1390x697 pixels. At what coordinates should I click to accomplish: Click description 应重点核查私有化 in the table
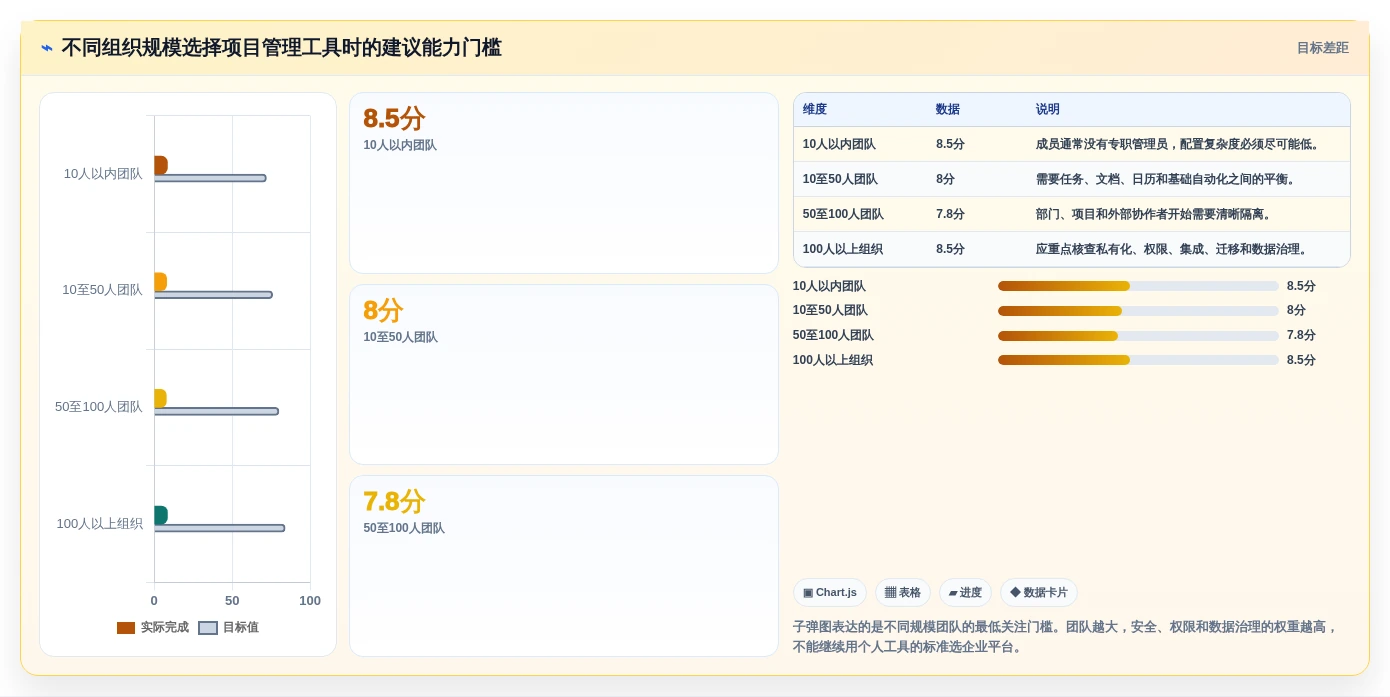point(1174,250)
